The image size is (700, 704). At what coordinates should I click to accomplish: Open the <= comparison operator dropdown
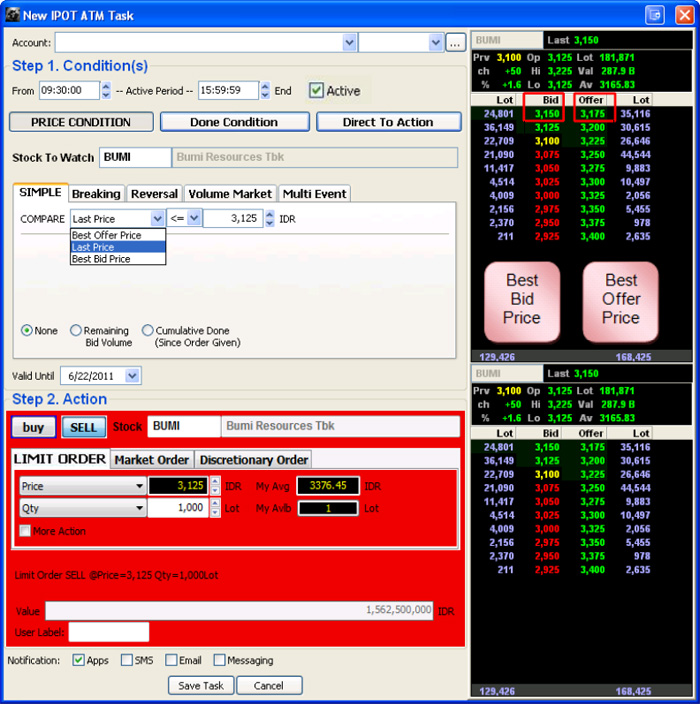[194, 218]
